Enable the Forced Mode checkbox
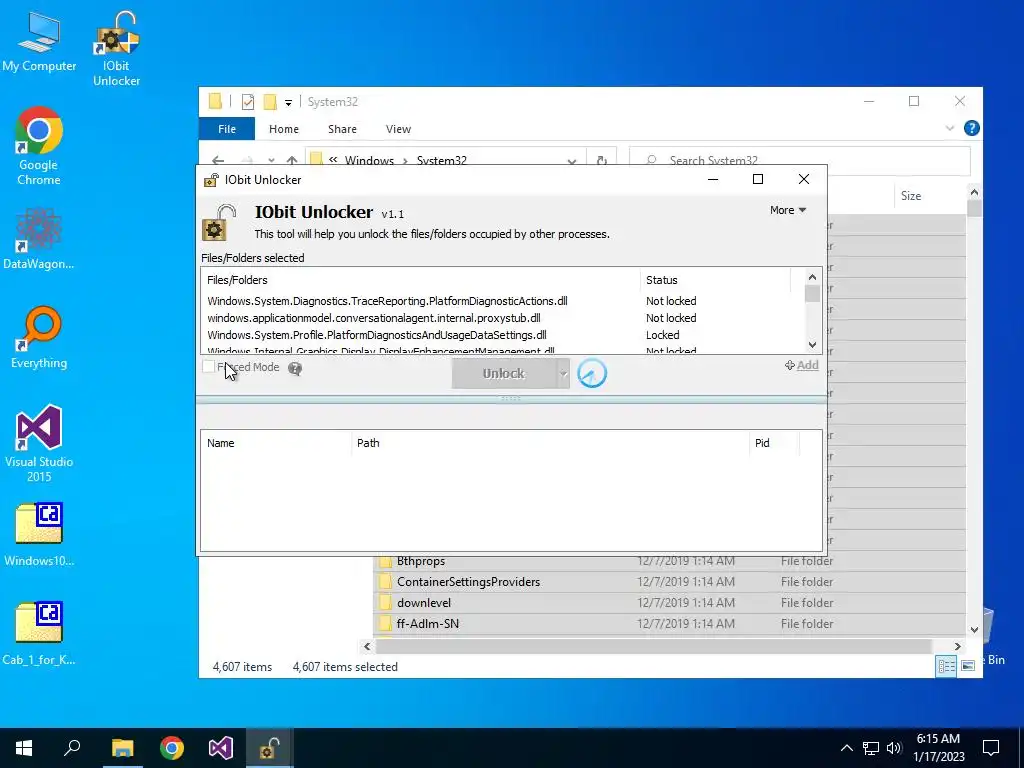Screen dimensions: 1024x768 209,367
